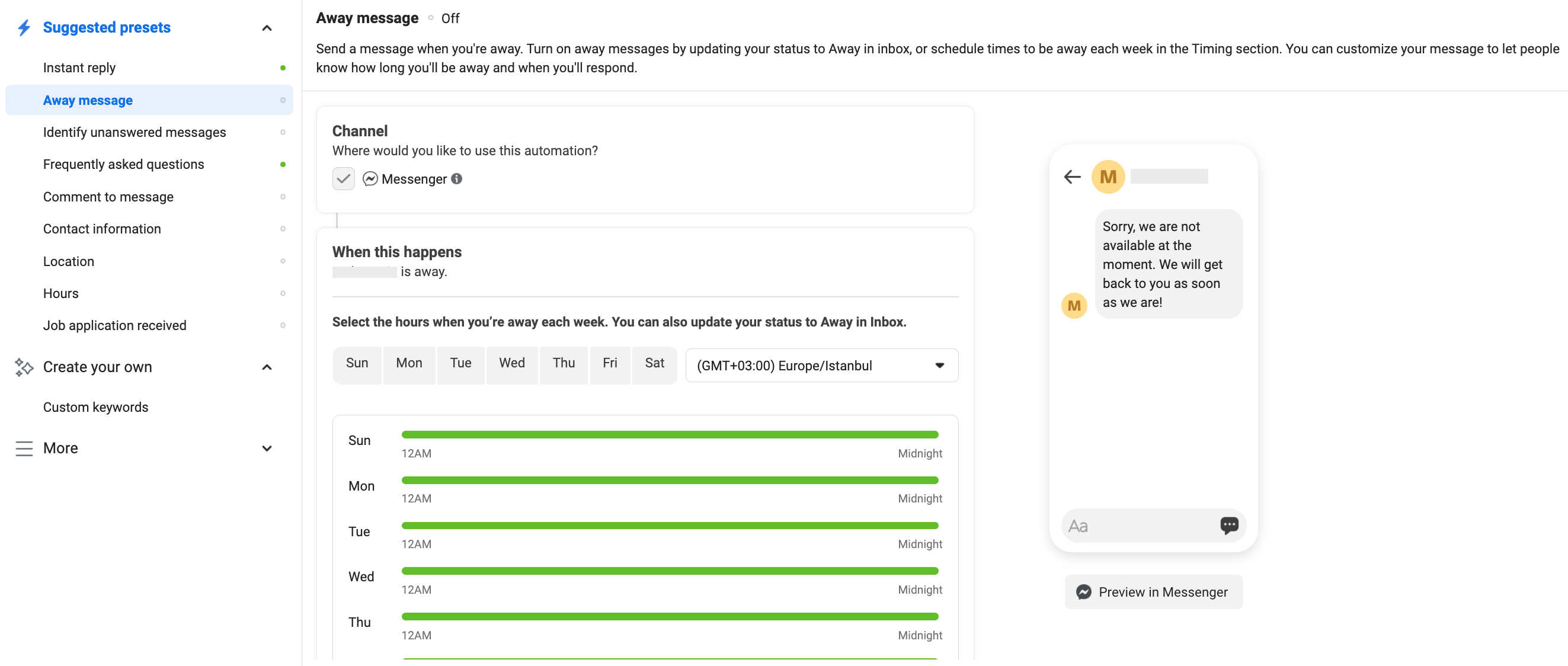Click the green status dot next to Instant reply
The height and width of the screenshot is (666, 1568).
coord(283,68)
